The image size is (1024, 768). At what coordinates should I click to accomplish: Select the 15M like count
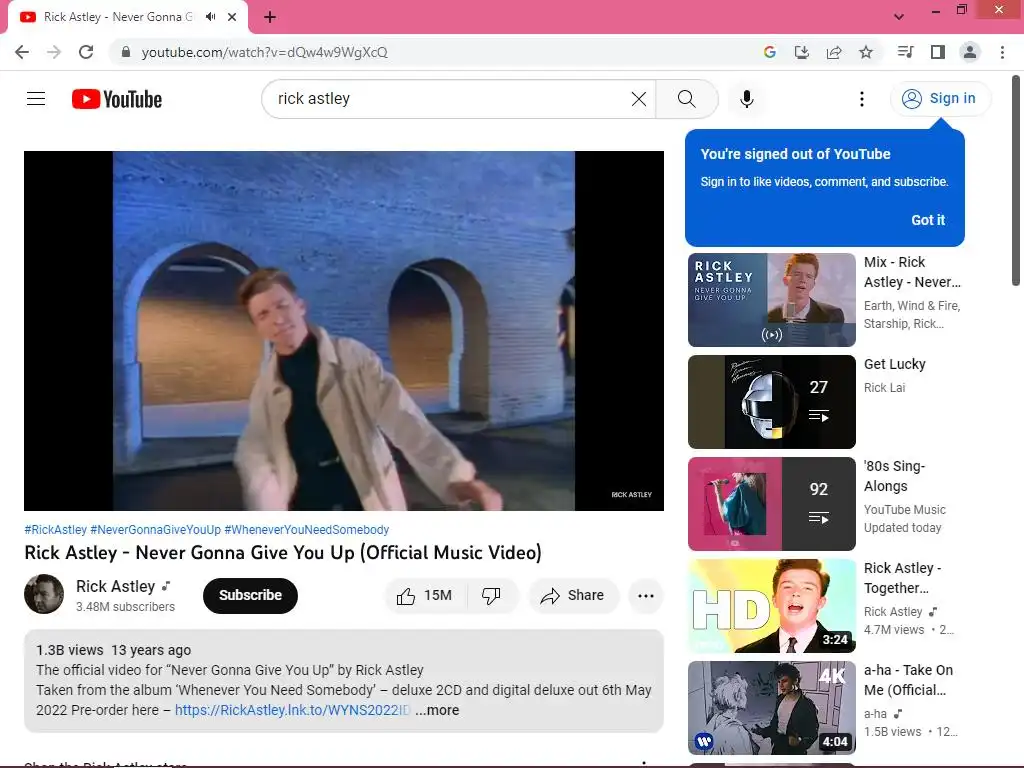point(438,596)
